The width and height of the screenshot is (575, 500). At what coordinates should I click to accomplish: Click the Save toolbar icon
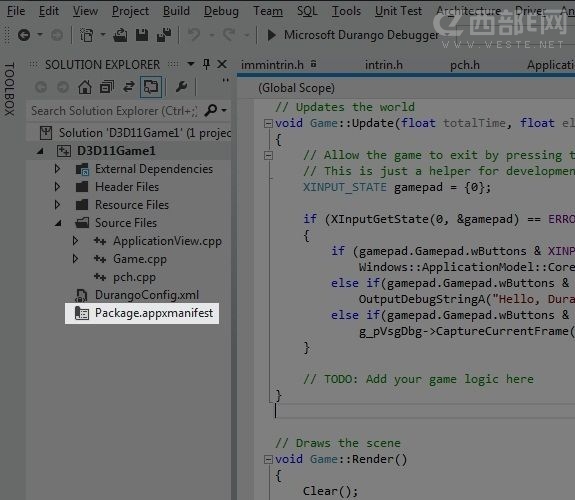(x=142, y=35)
